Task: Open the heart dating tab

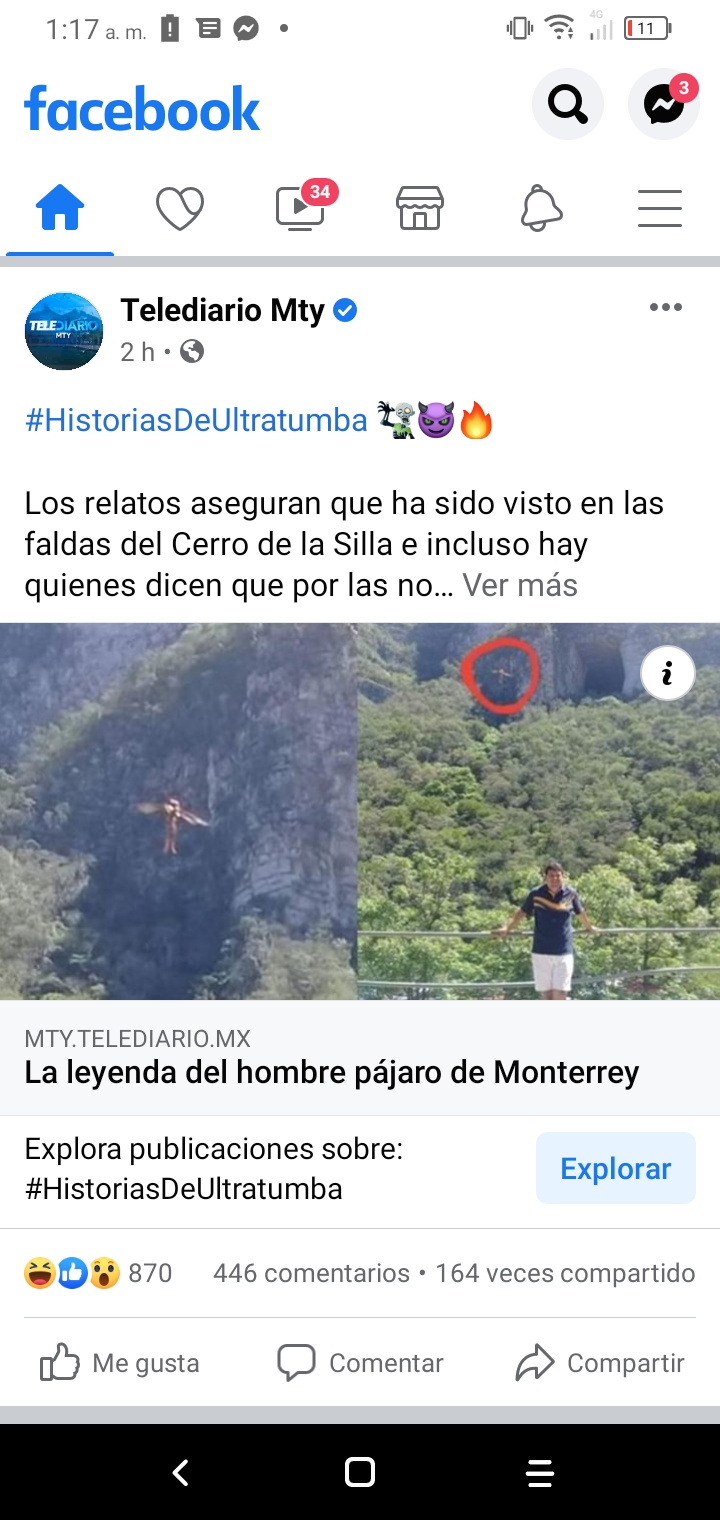Action: tap(180, 209)
